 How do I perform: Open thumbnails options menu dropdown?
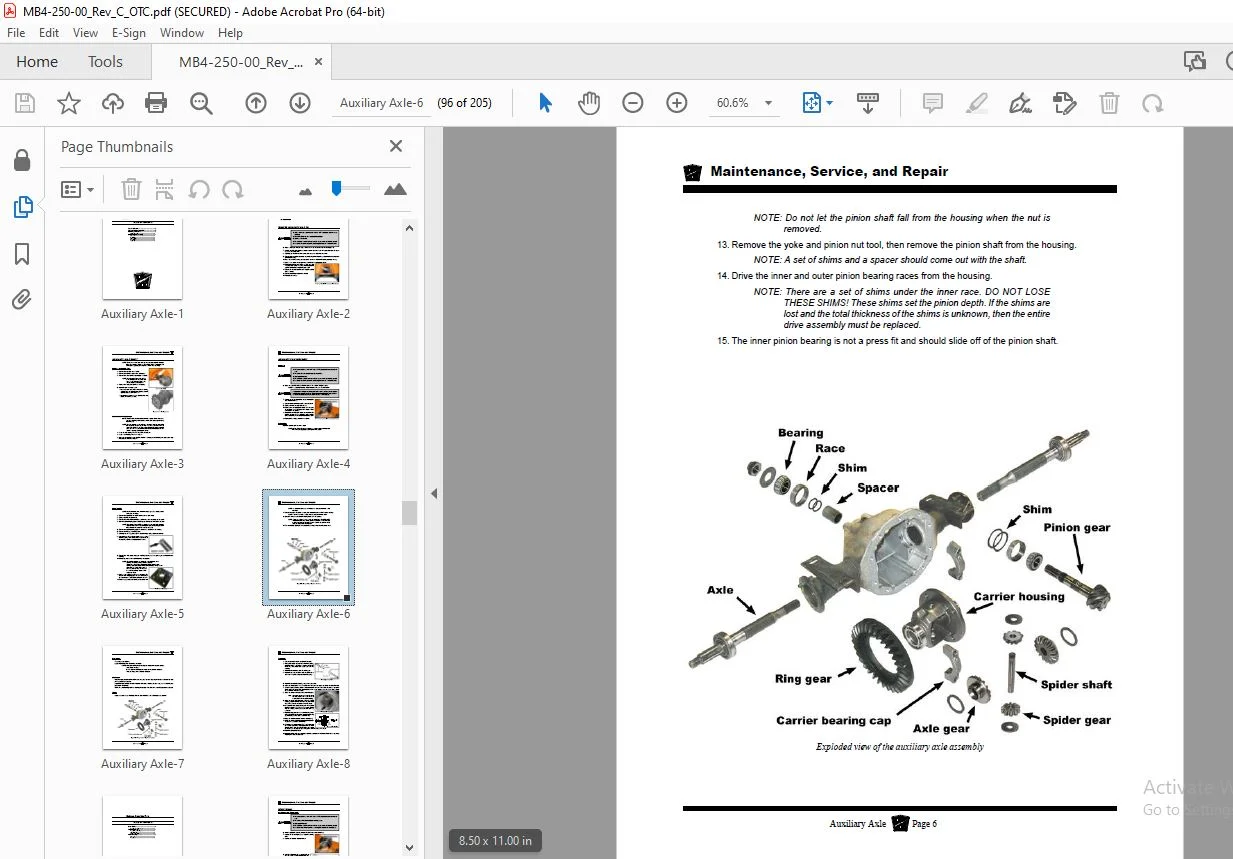point(77,189)
